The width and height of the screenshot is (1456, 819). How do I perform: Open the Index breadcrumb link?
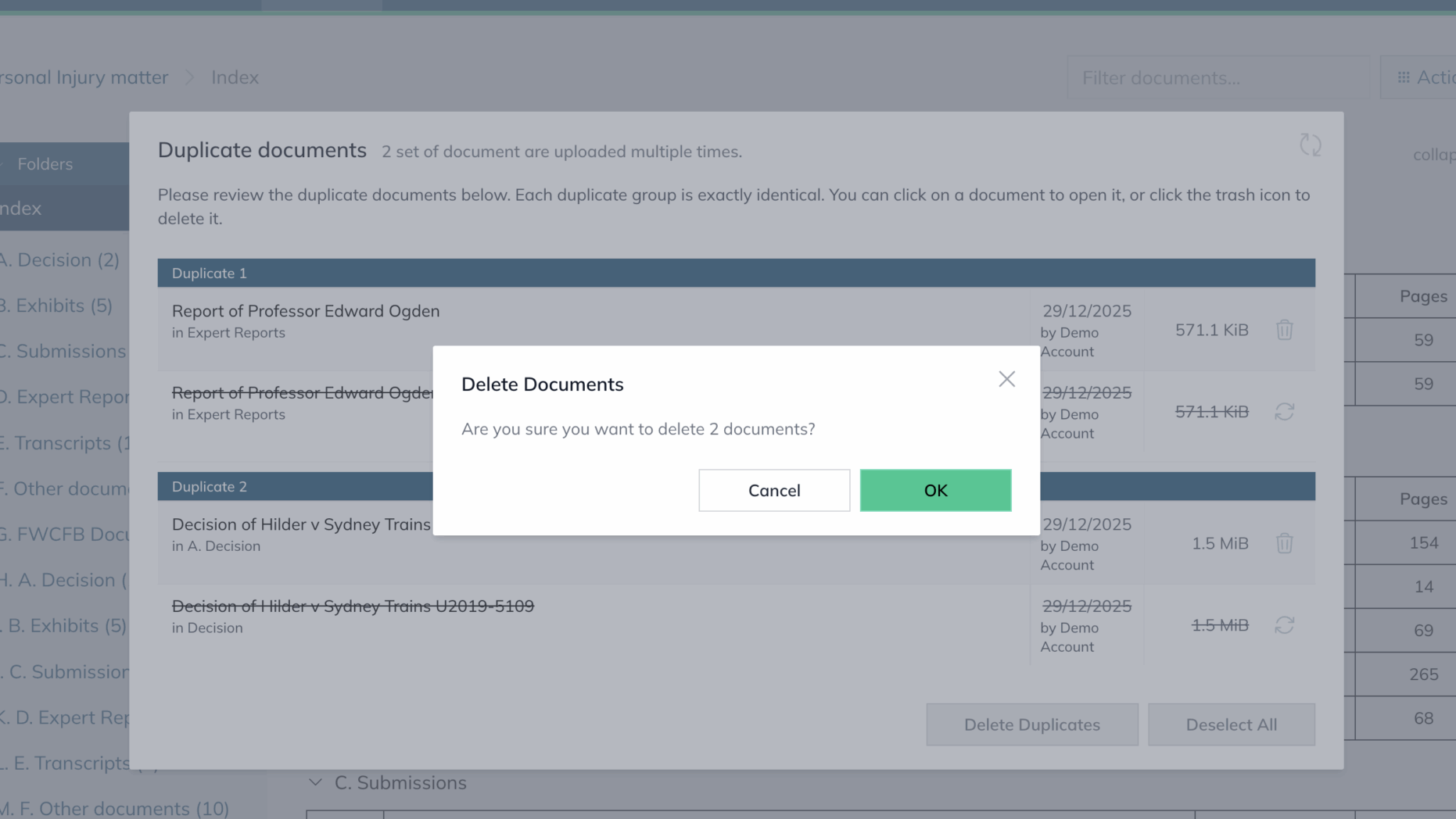coord(235,77)
